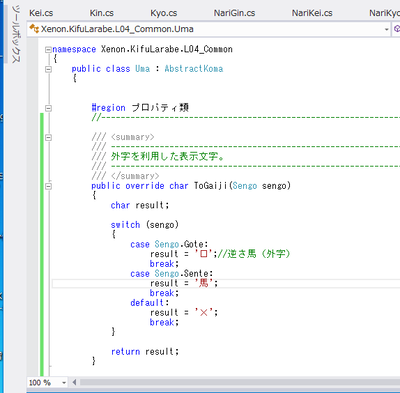Click the horizontal scrollbar left arrow
This screenshot has width=400, height=393.
coord(74,382)
